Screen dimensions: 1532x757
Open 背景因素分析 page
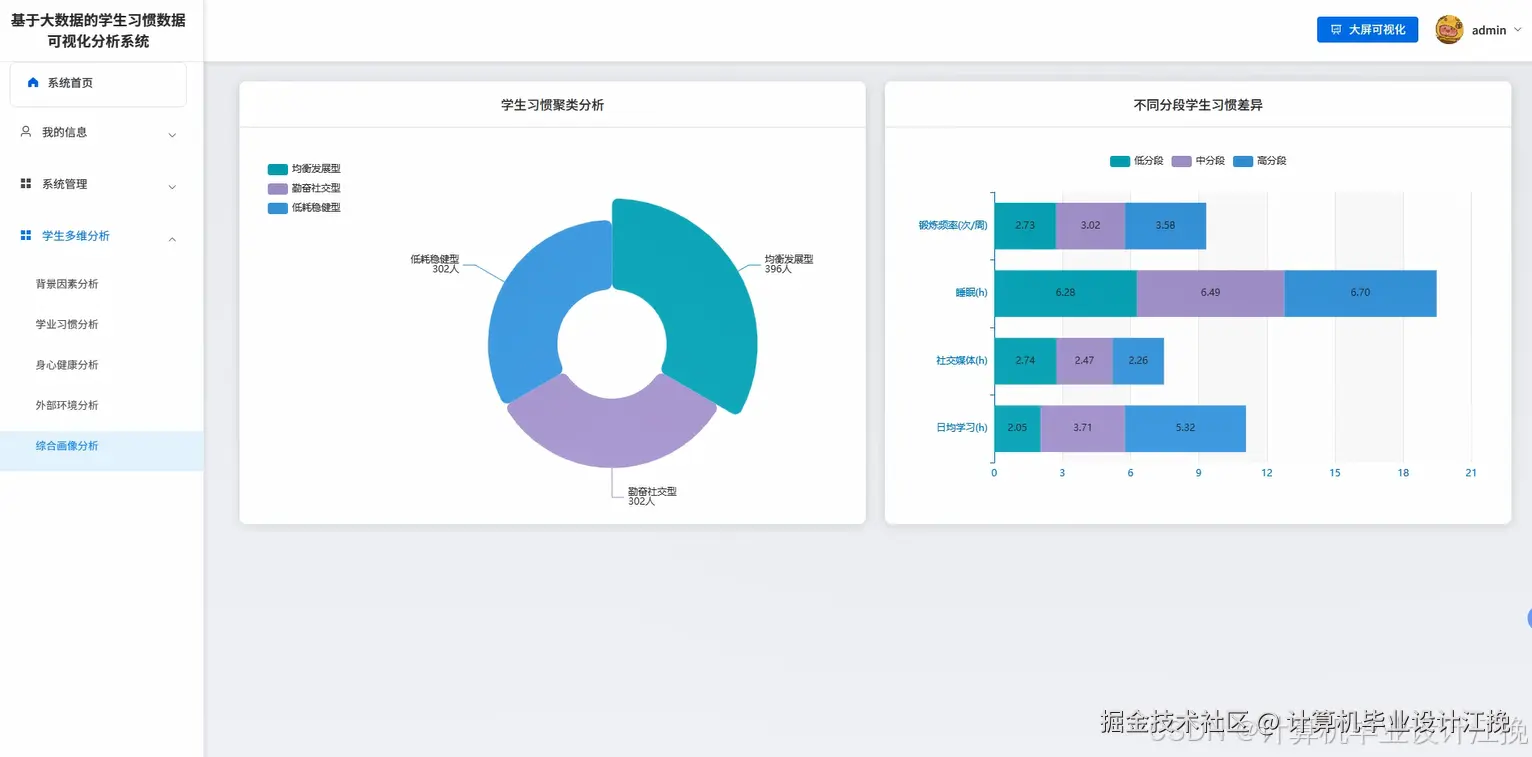(67, 284)
